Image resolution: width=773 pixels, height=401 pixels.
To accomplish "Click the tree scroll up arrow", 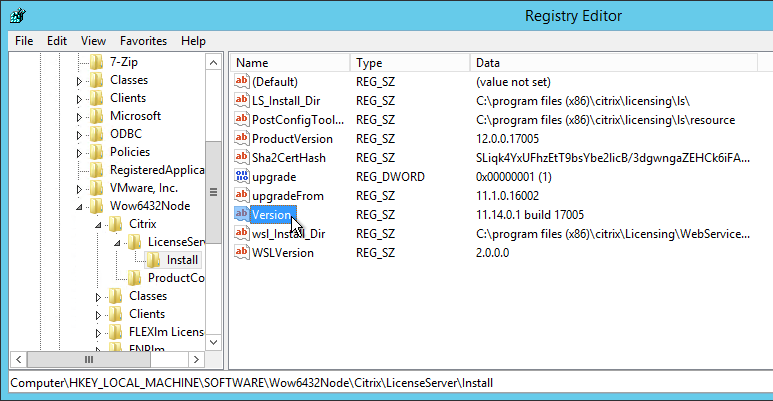I will click(x=213, y=63).
